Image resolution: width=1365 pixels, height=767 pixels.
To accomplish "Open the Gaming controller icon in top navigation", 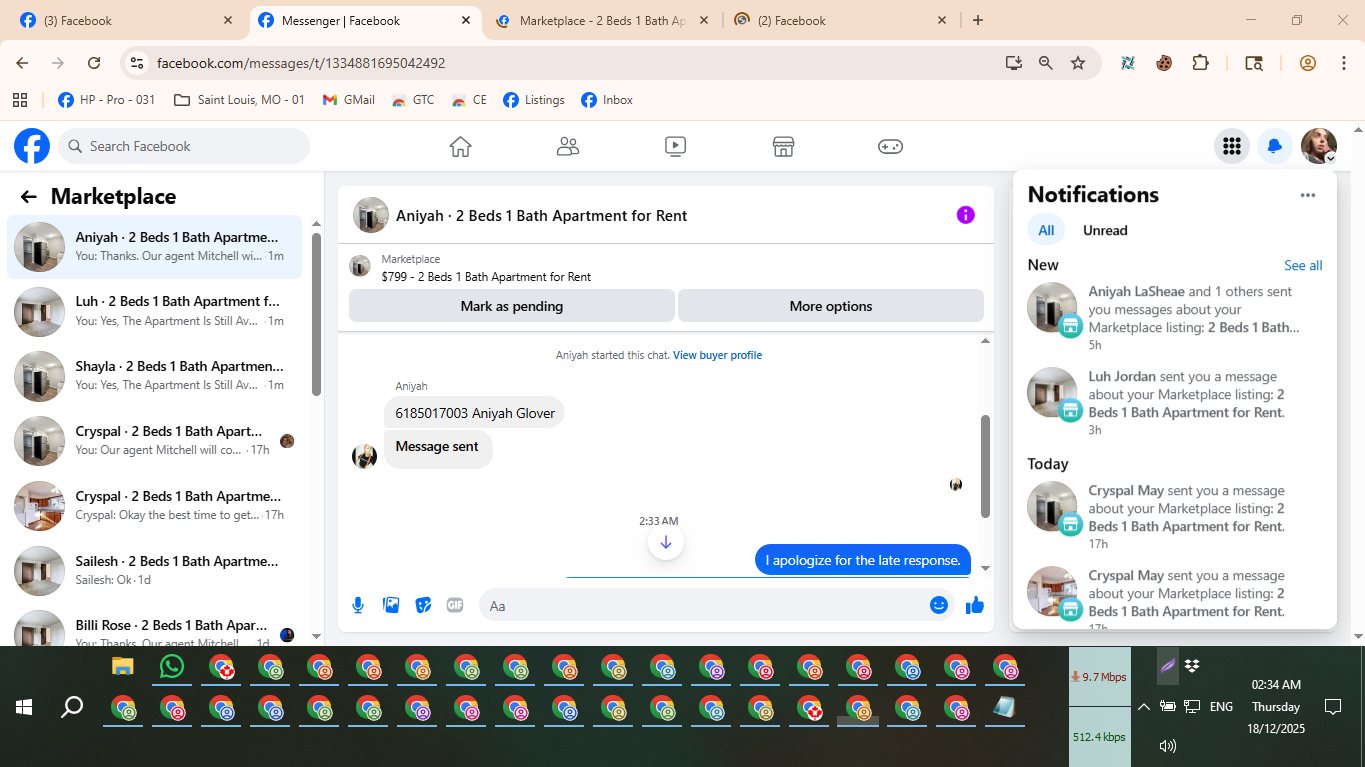I will click(890, 147).
